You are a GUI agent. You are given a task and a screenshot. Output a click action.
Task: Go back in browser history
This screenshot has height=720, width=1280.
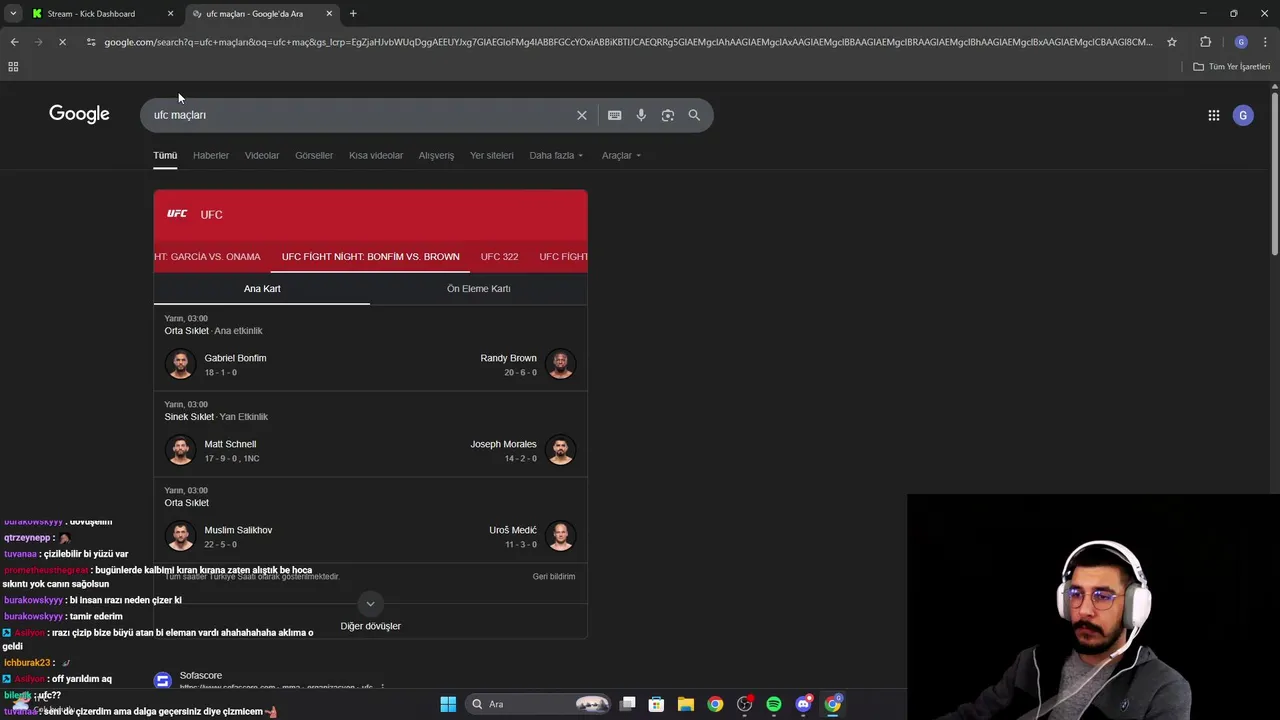tap(14, 42)
